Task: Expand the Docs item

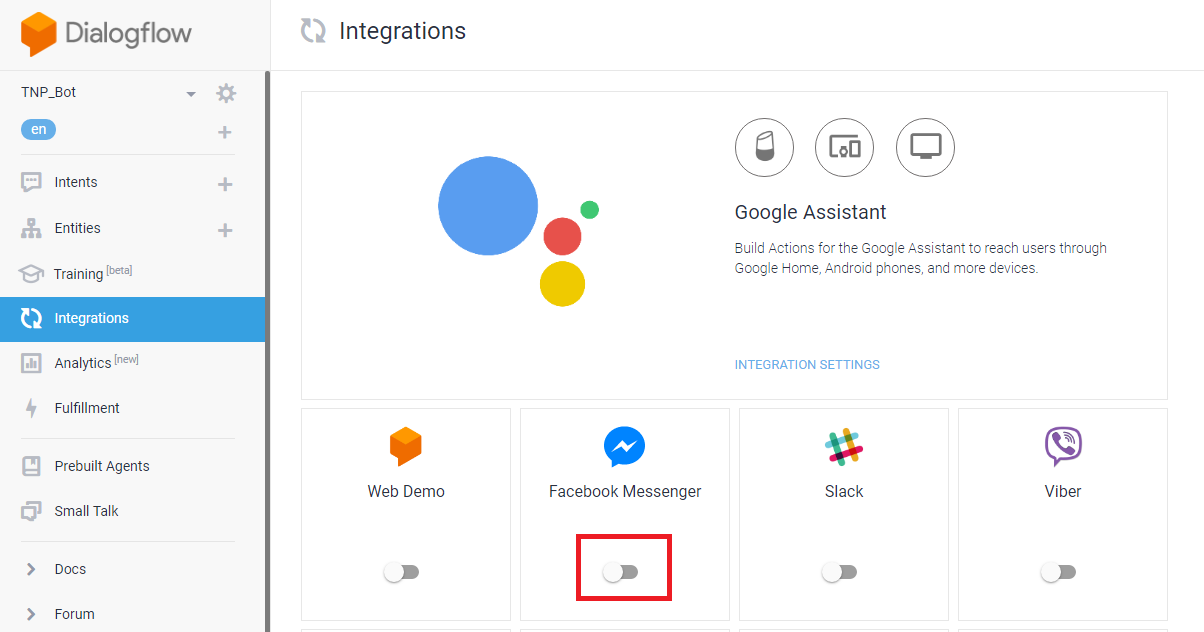Action: (70, 569)
